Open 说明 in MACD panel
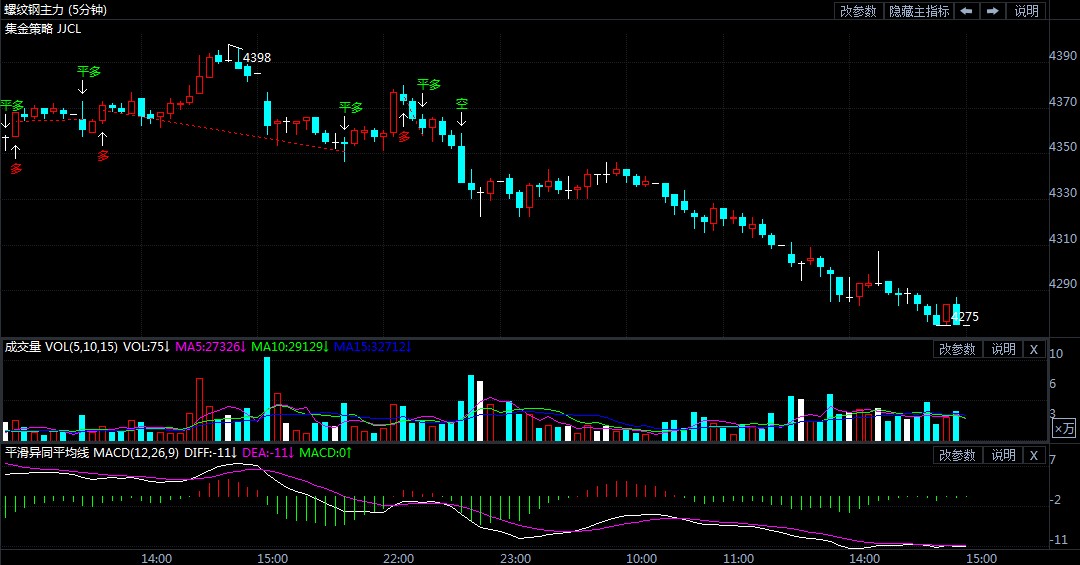The height and width of the screenshot is (565, 1080). (1003, 455)
